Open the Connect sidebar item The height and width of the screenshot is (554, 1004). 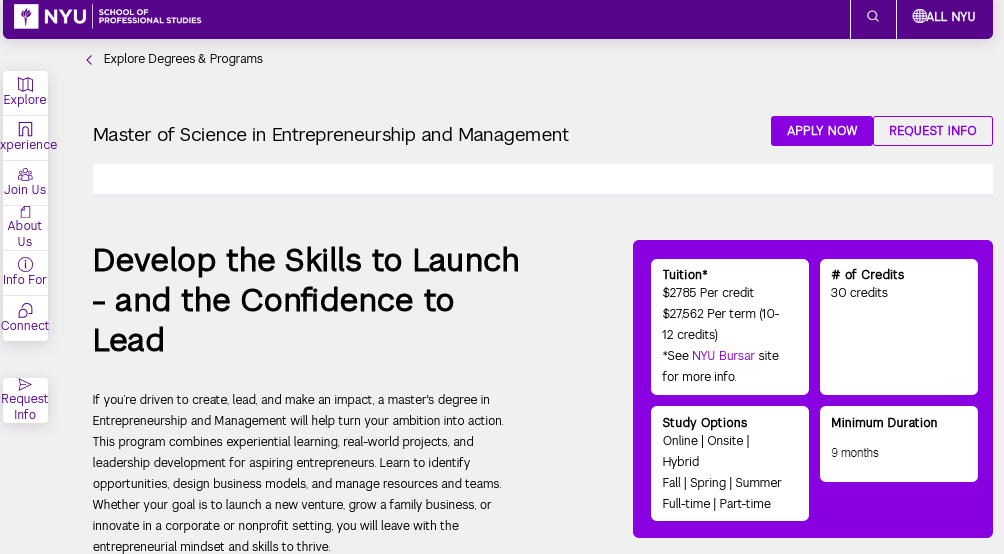coord(25,318)
